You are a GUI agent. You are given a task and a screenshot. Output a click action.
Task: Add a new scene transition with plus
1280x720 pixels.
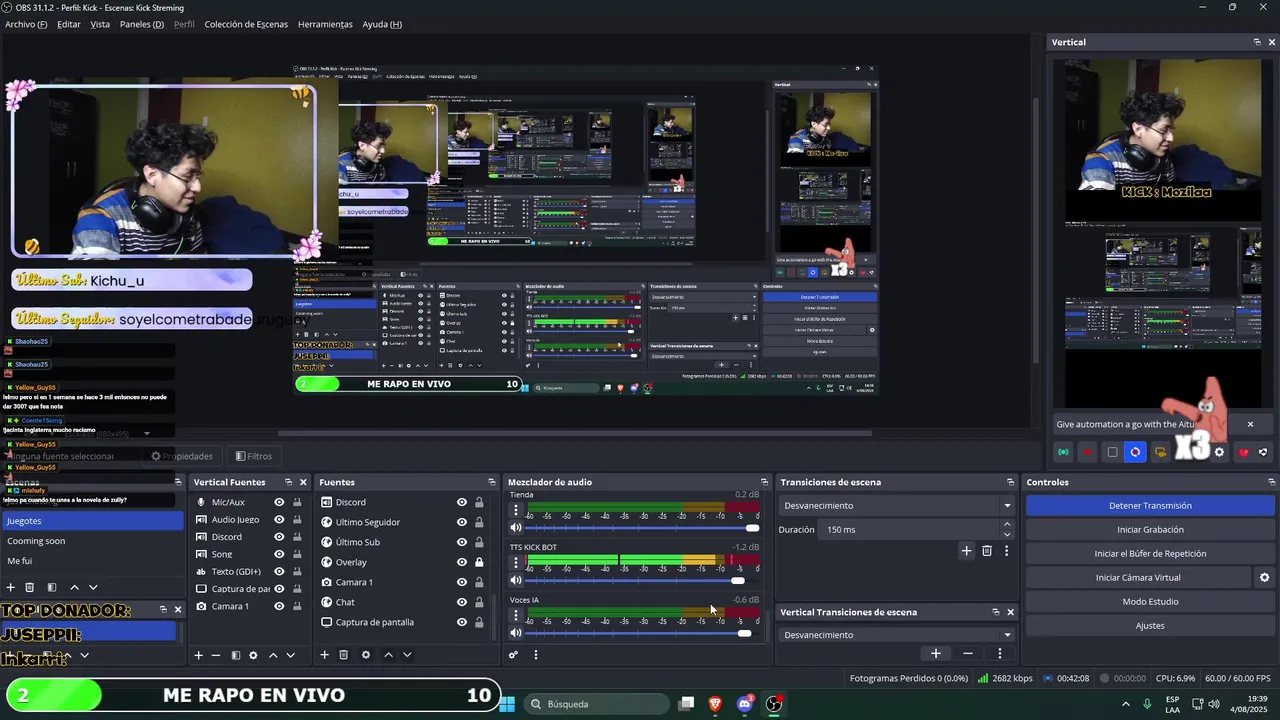966,550
